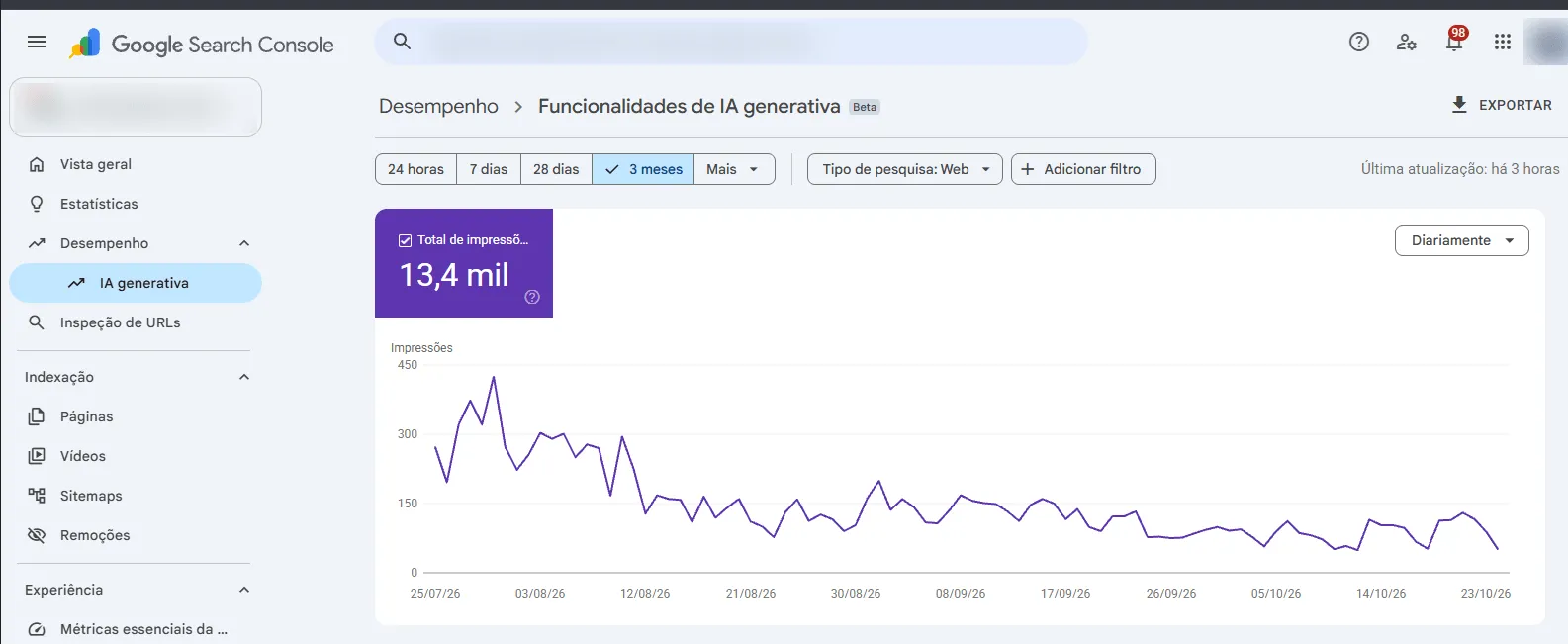Open the Diariamente granularity dropdown

[x=1462, y=240]
